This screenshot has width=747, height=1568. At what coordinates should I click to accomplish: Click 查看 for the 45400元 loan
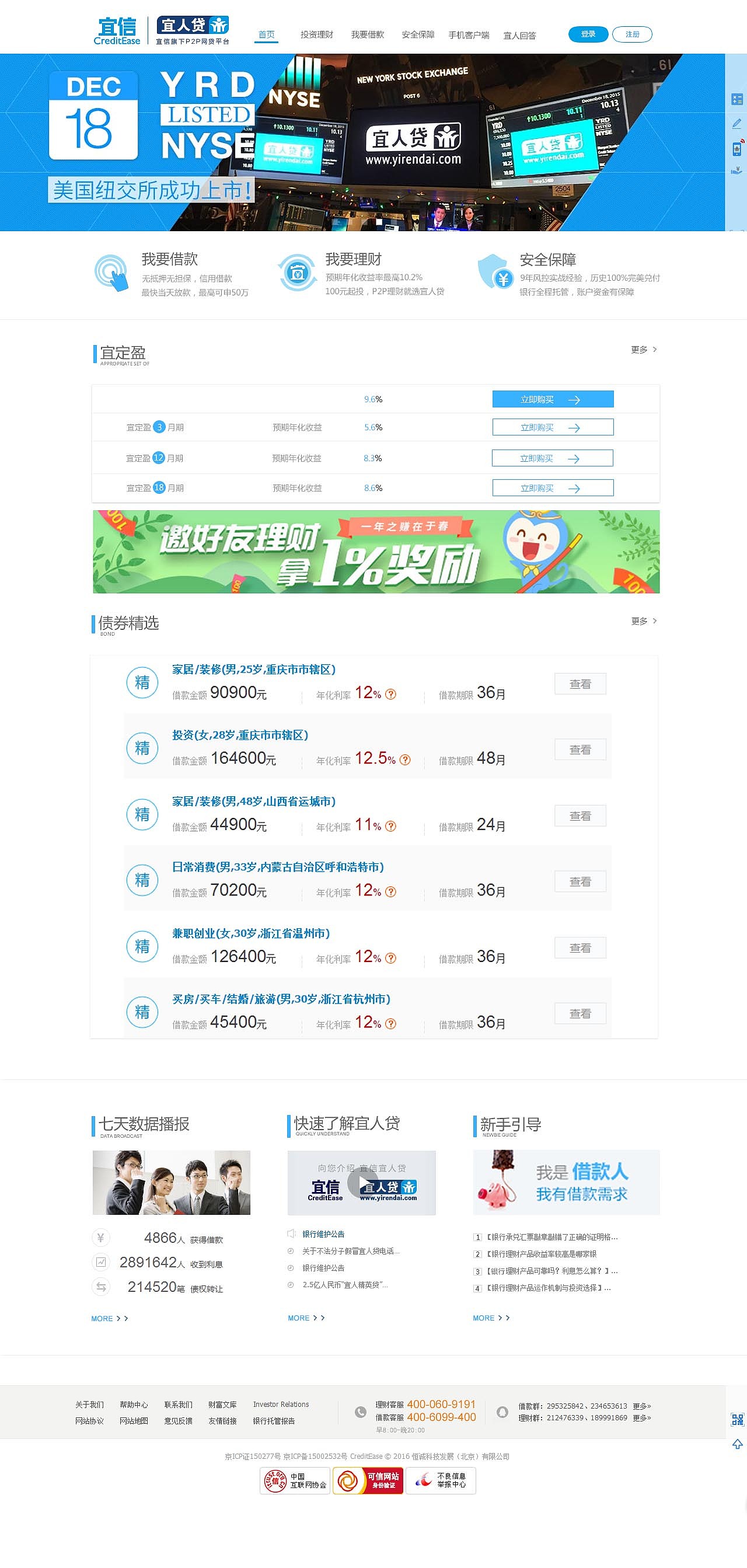coord(580,1013)
